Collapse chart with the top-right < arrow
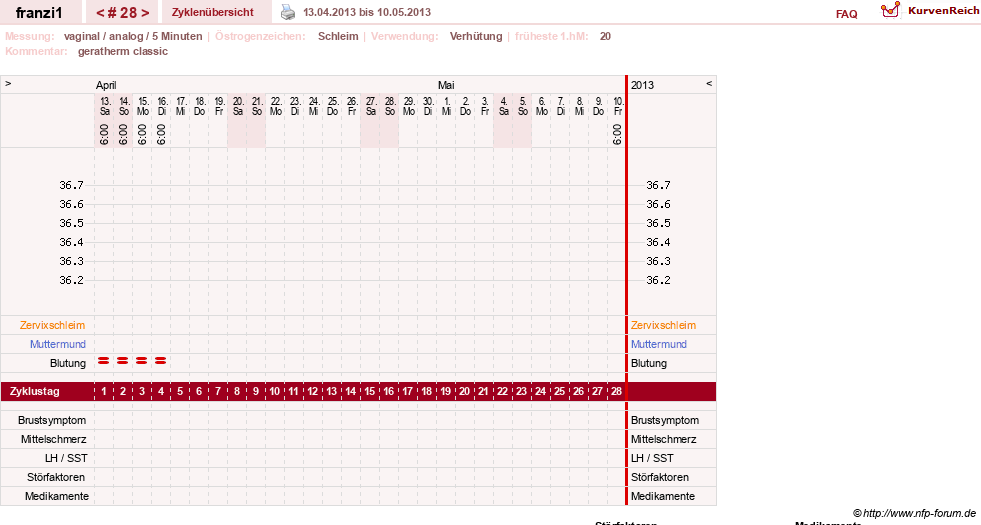Viewport: 981px width, 525px height. [709, 83]
